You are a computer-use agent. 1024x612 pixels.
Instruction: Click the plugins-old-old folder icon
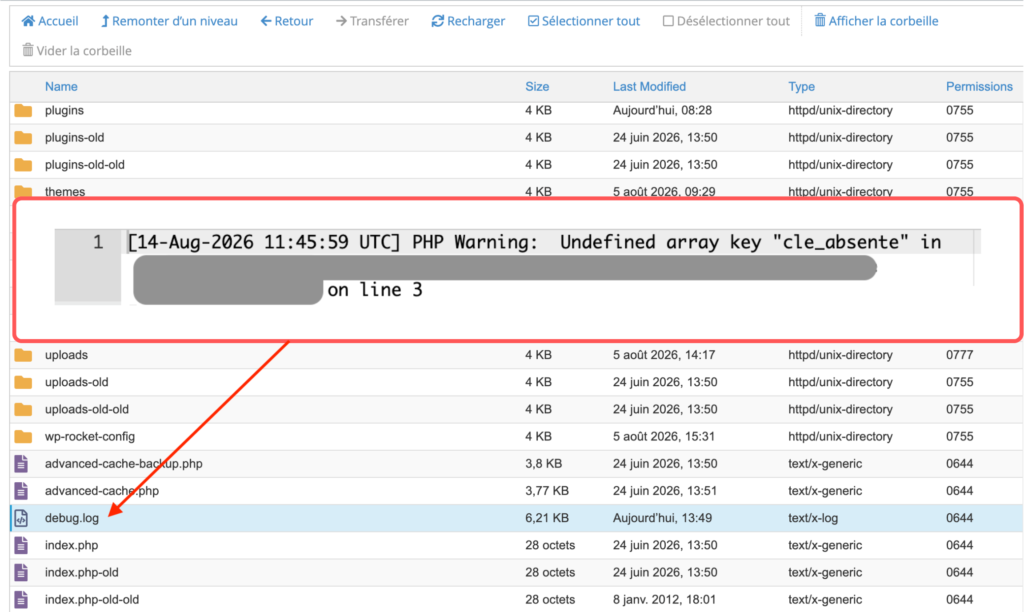coord(23,165)
